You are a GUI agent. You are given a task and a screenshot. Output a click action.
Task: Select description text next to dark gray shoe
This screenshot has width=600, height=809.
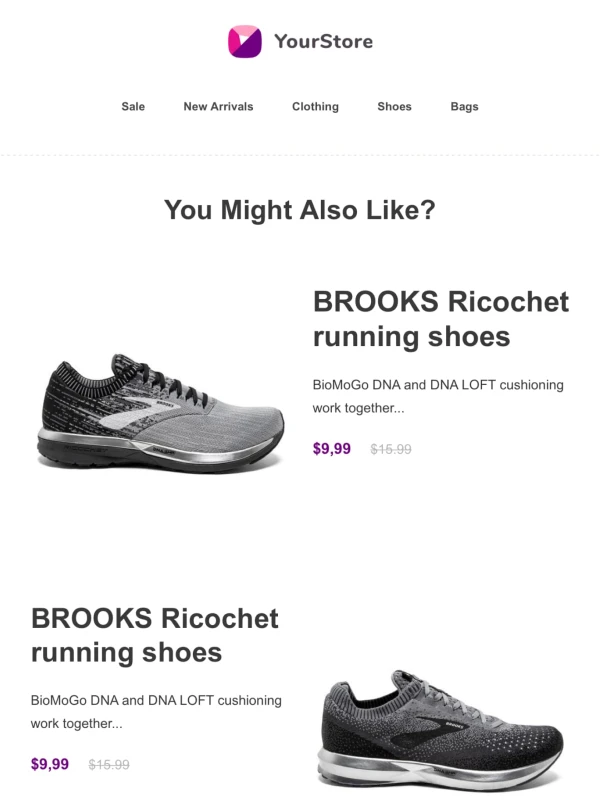pos(156,712)
